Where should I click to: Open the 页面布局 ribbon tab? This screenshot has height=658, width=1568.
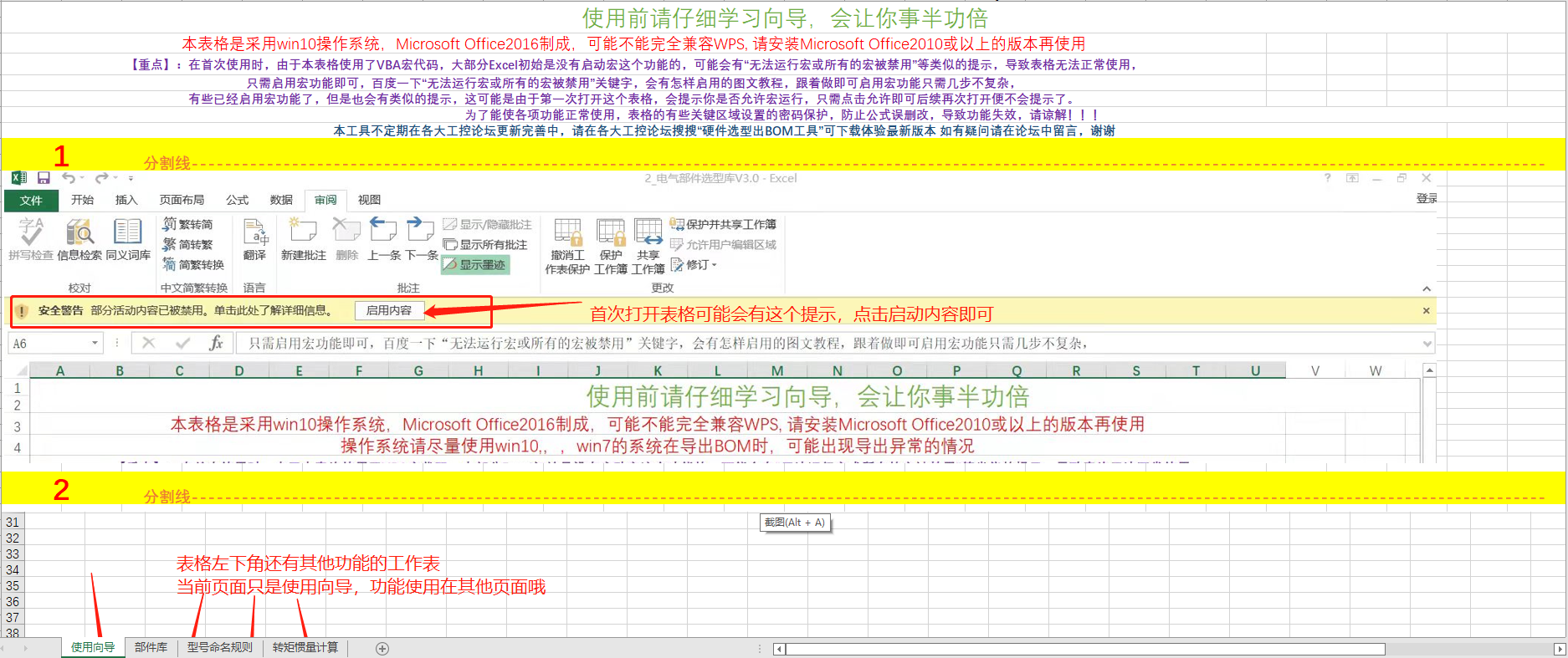(182, 200)
